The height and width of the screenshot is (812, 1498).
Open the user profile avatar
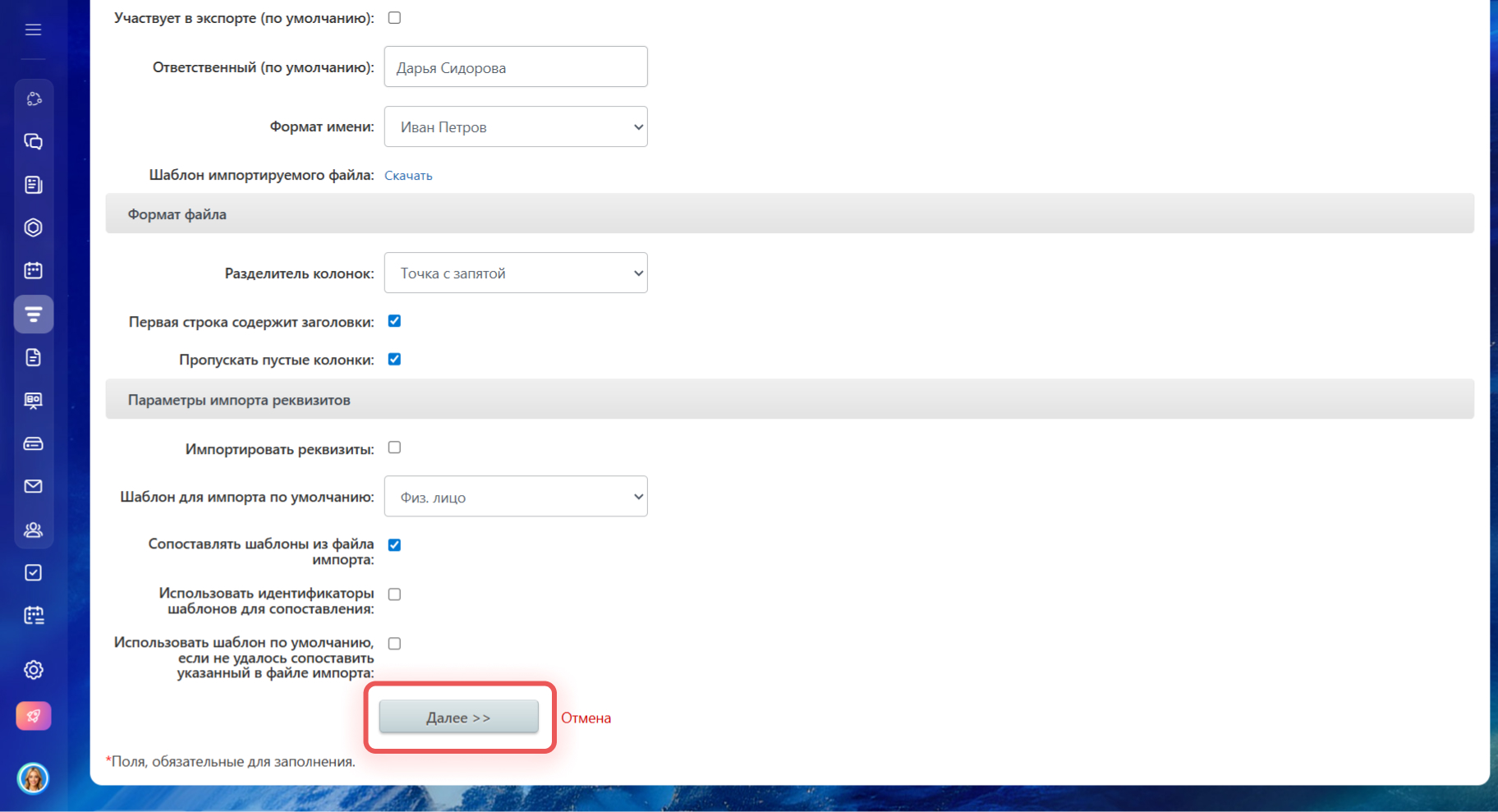[33, 778]
